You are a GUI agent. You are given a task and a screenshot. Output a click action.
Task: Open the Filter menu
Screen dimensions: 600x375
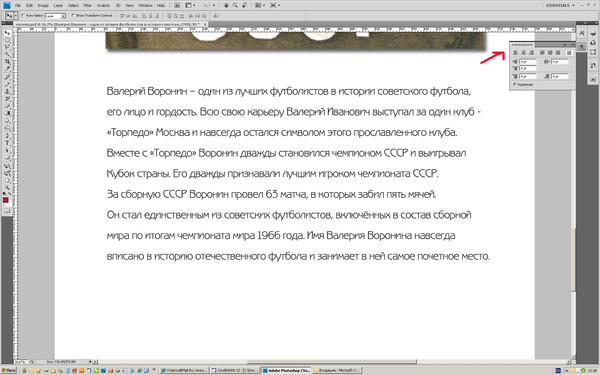click(x=87, y=5)
